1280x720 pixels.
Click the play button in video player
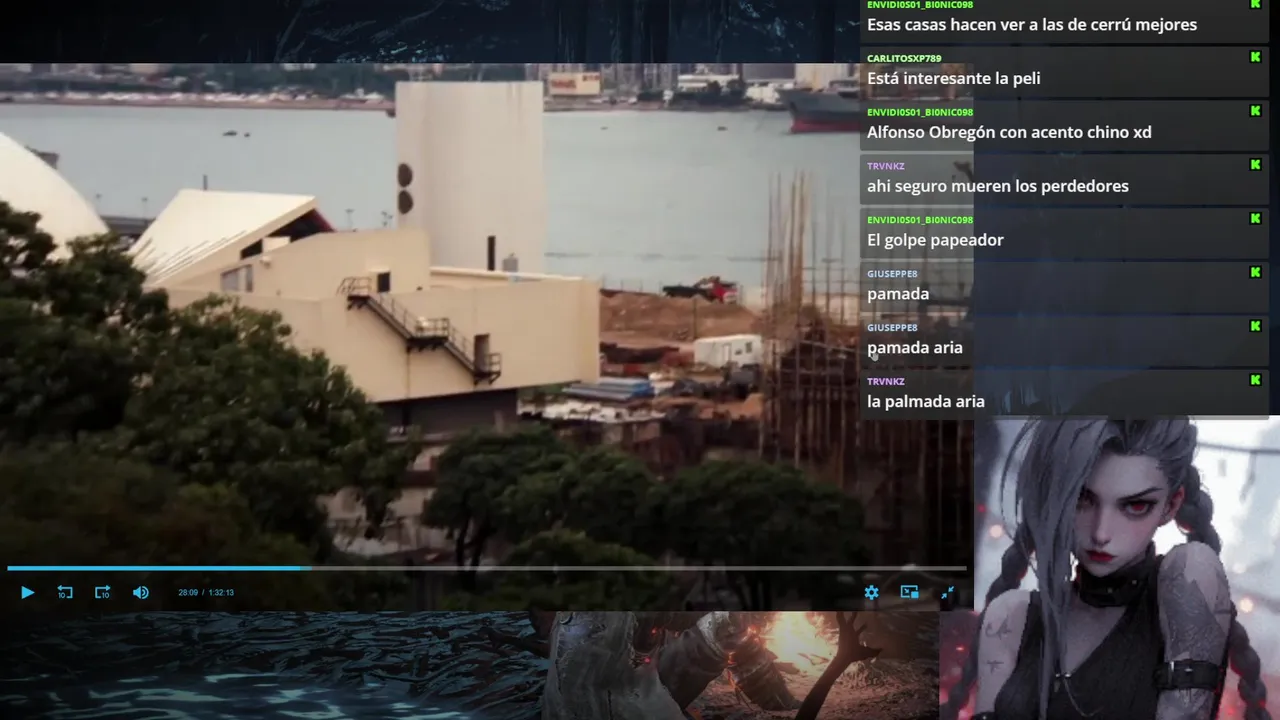point(27,593)
